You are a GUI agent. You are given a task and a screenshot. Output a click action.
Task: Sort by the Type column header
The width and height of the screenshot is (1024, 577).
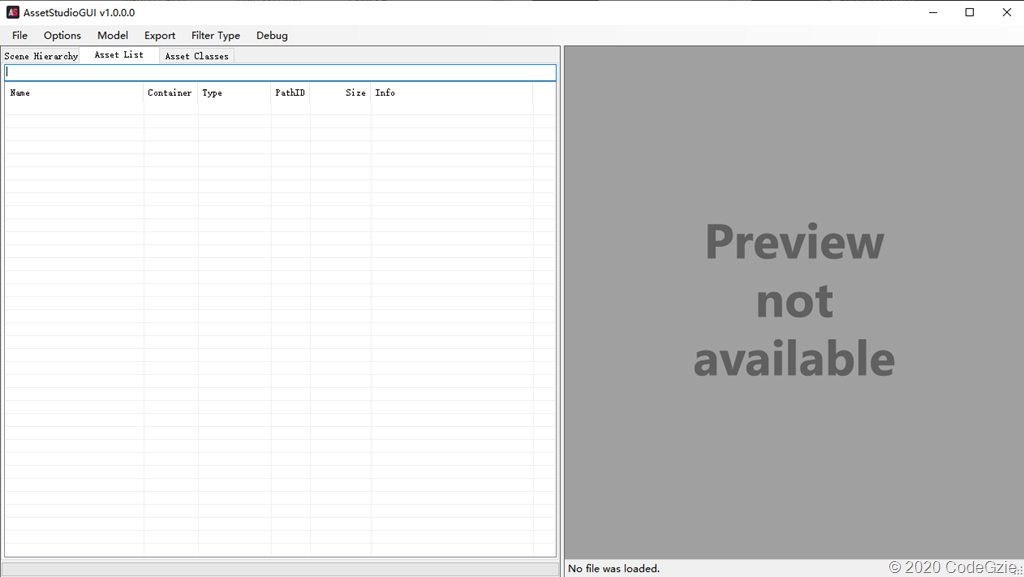pyautogui.click(x=234, y=93)
